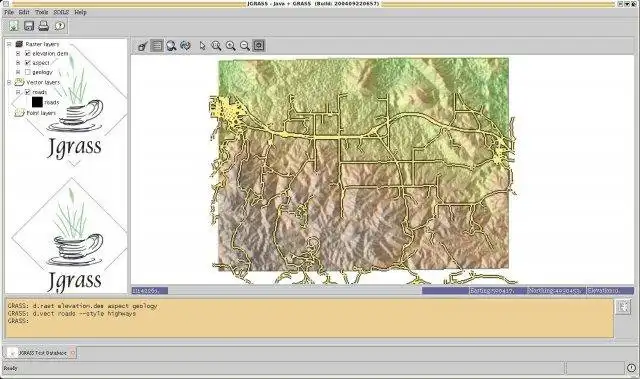
Task: Select the Vector layers label
Action: coord(43,82)
